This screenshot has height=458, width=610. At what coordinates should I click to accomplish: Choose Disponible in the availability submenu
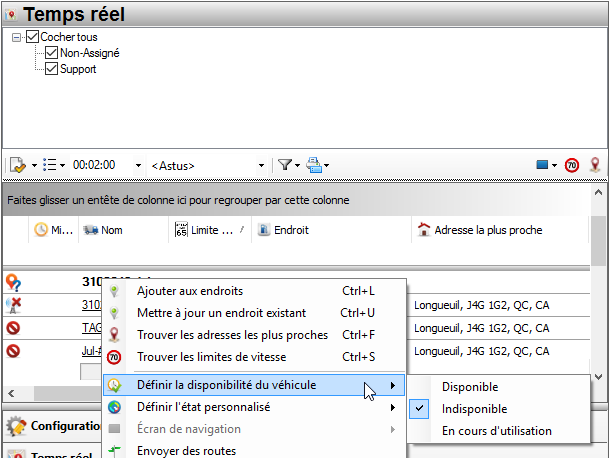point(470,387)
